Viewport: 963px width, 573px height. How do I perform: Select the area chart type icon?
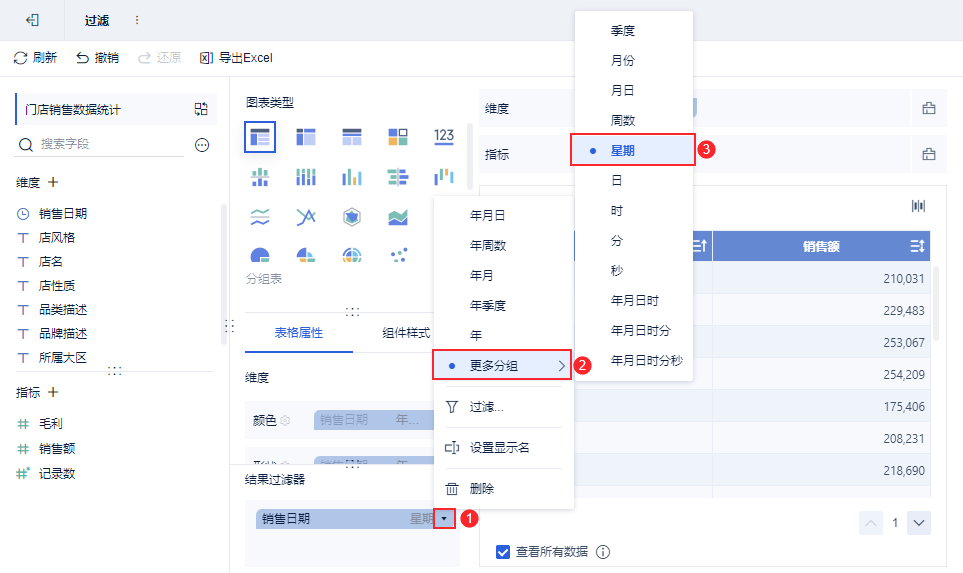click(398, 217)
